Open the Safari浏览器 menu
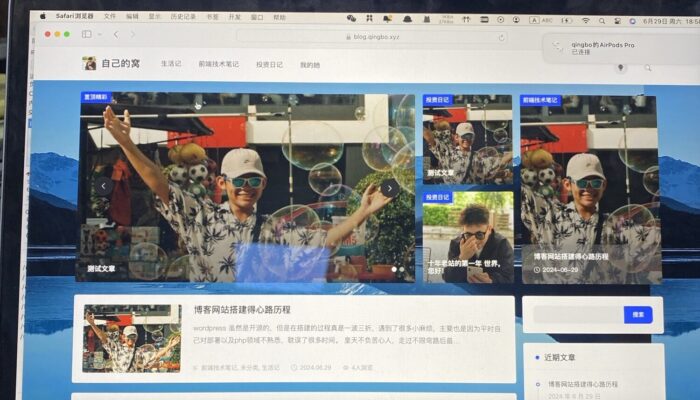This screenshot has height=400, width=700. tap(75, 16)
